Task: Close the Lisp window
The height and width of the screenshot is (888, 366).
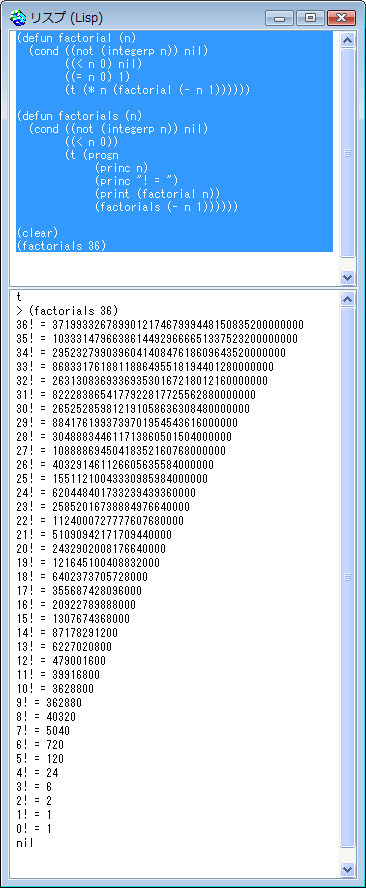Action: coord(342,18)
